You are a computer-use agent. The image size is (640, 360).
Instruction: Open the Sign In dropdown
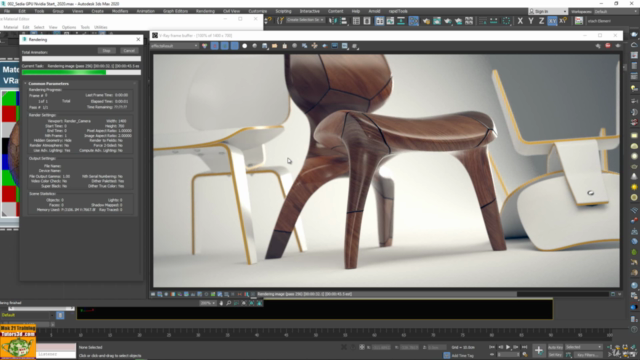pos(548,11)
